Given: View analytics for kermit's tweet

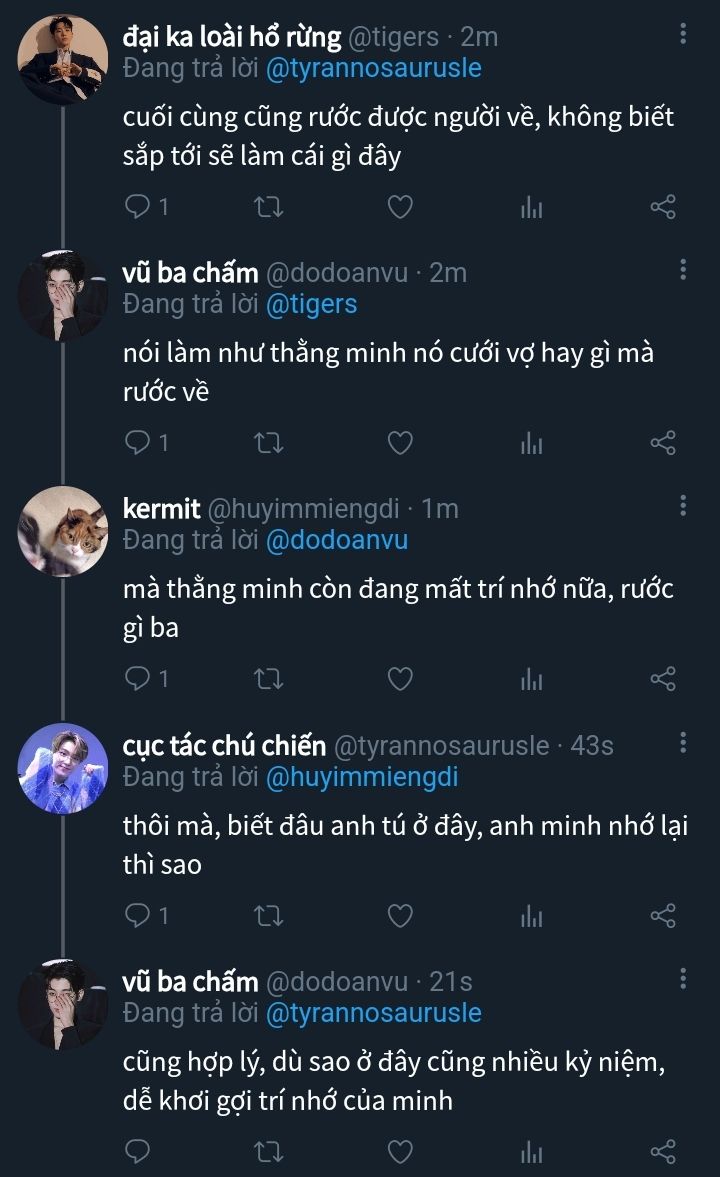Looking at the screenshot, I should pyautogui.click(x=531, y=680).
